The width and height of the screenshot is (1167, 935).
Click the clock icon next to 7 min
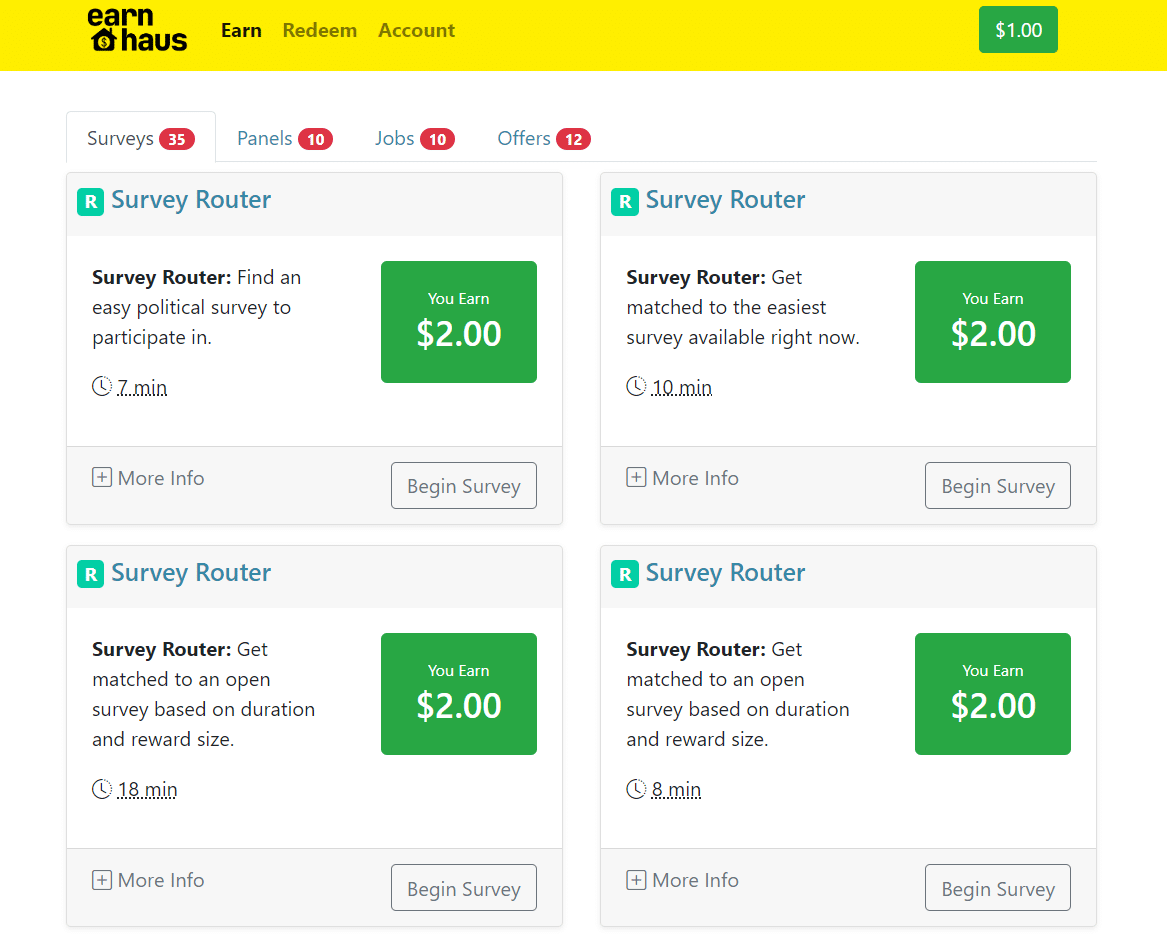pos(101,385)
